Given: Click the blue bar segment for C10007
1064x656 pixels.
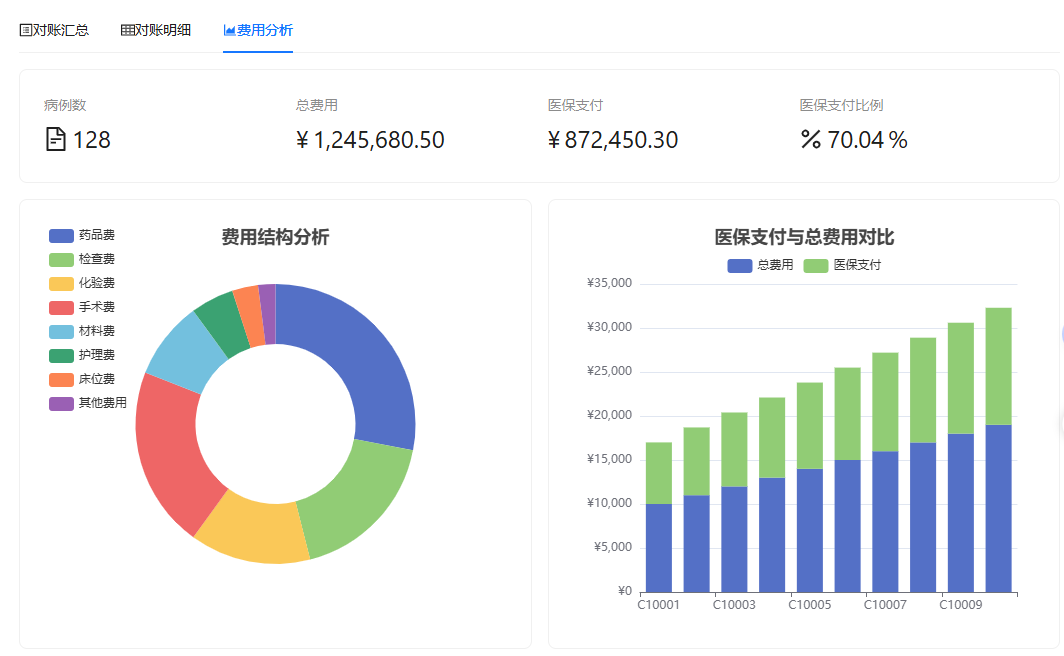Looking at the screenshot, I should click(885, 522).
